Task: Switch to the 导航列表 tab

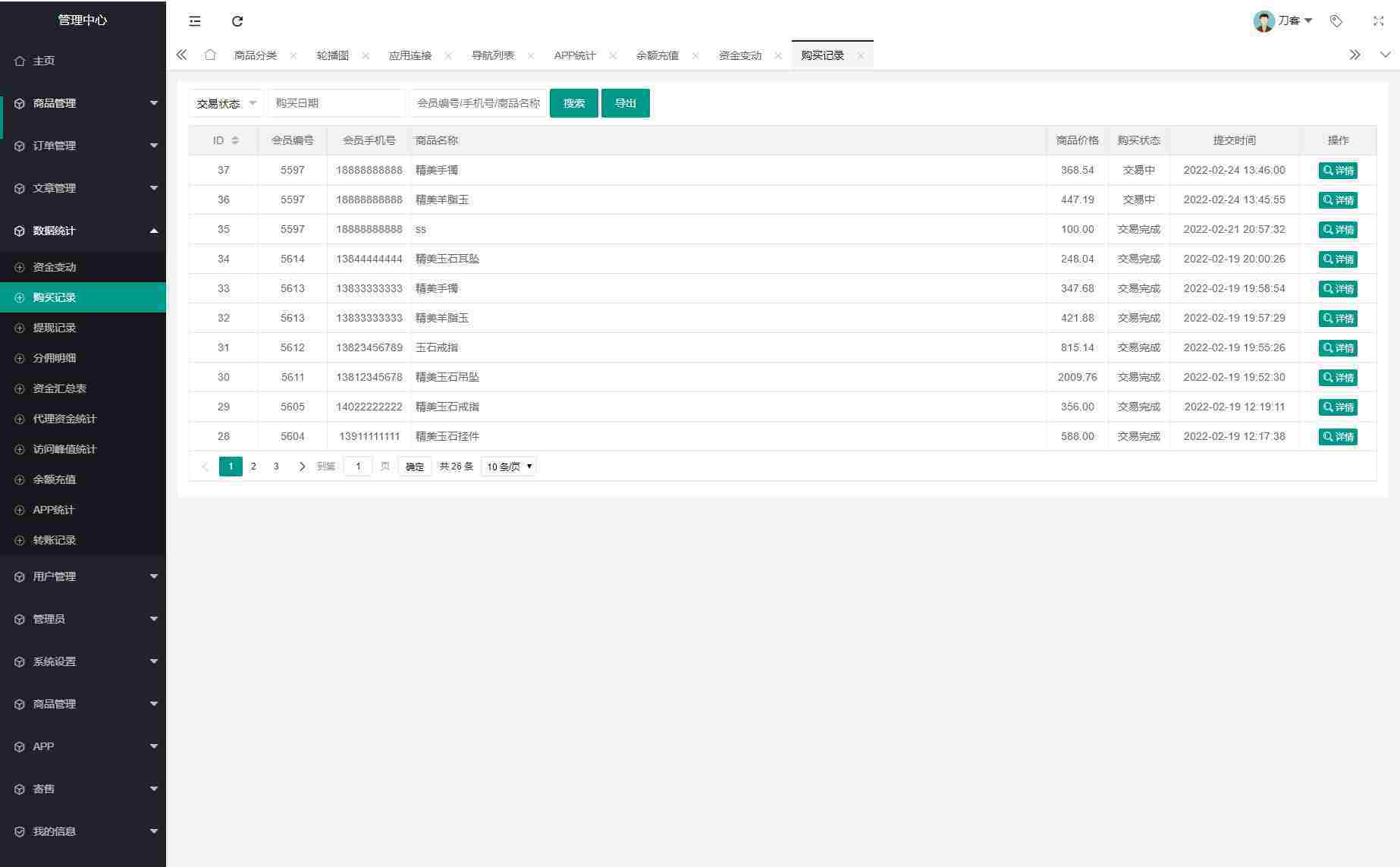Action: 493,55
